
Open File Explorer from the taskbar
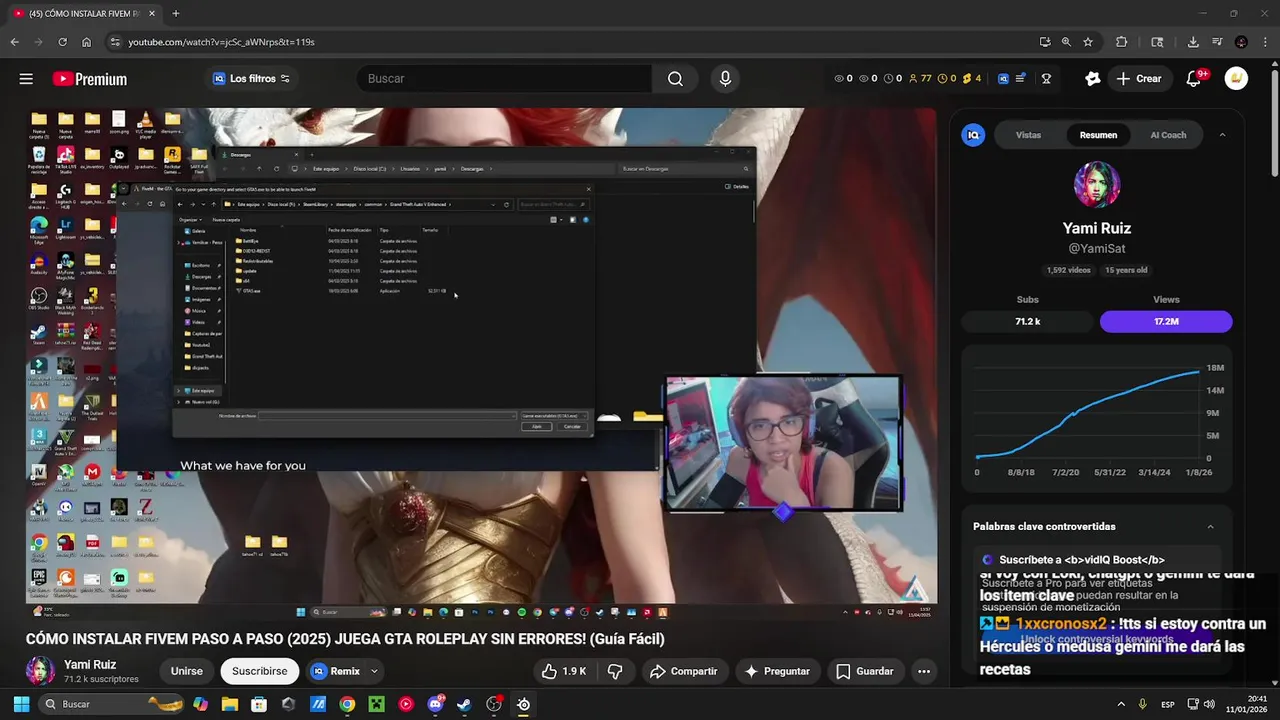click(x=230, y=704)
